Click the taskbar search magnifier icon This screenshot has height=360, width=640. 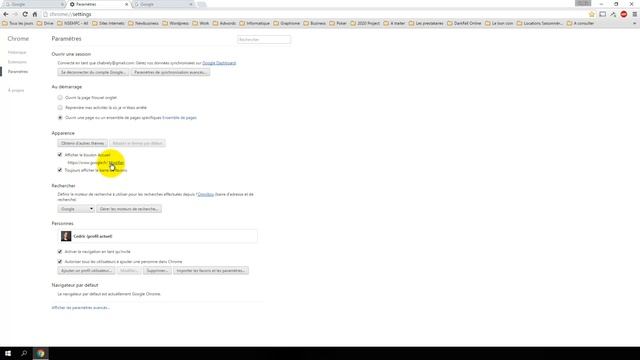(x=24, y=353)
